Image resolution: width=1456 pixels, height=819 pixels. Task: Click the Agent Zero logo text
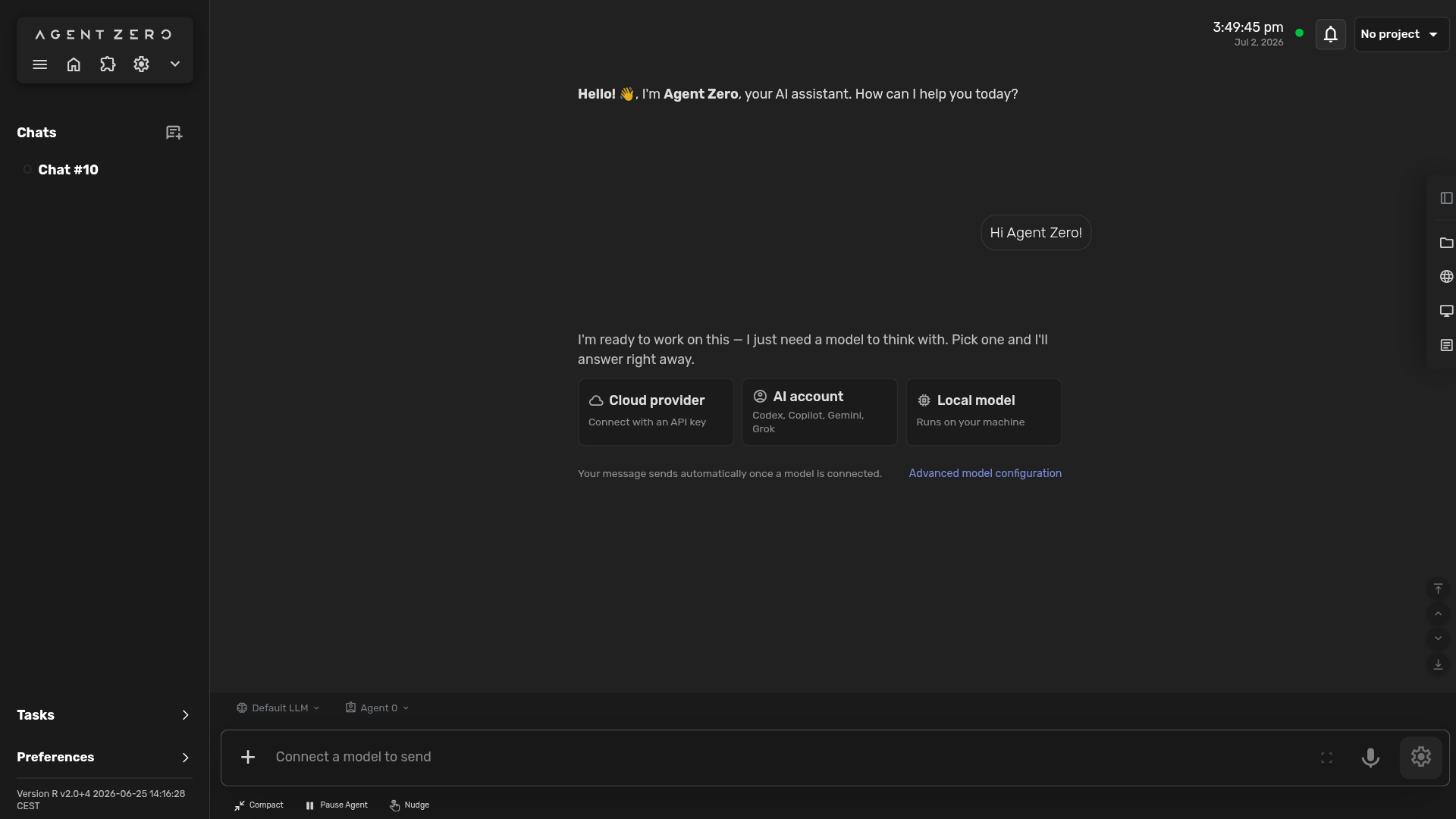click(x=104, y=34)
